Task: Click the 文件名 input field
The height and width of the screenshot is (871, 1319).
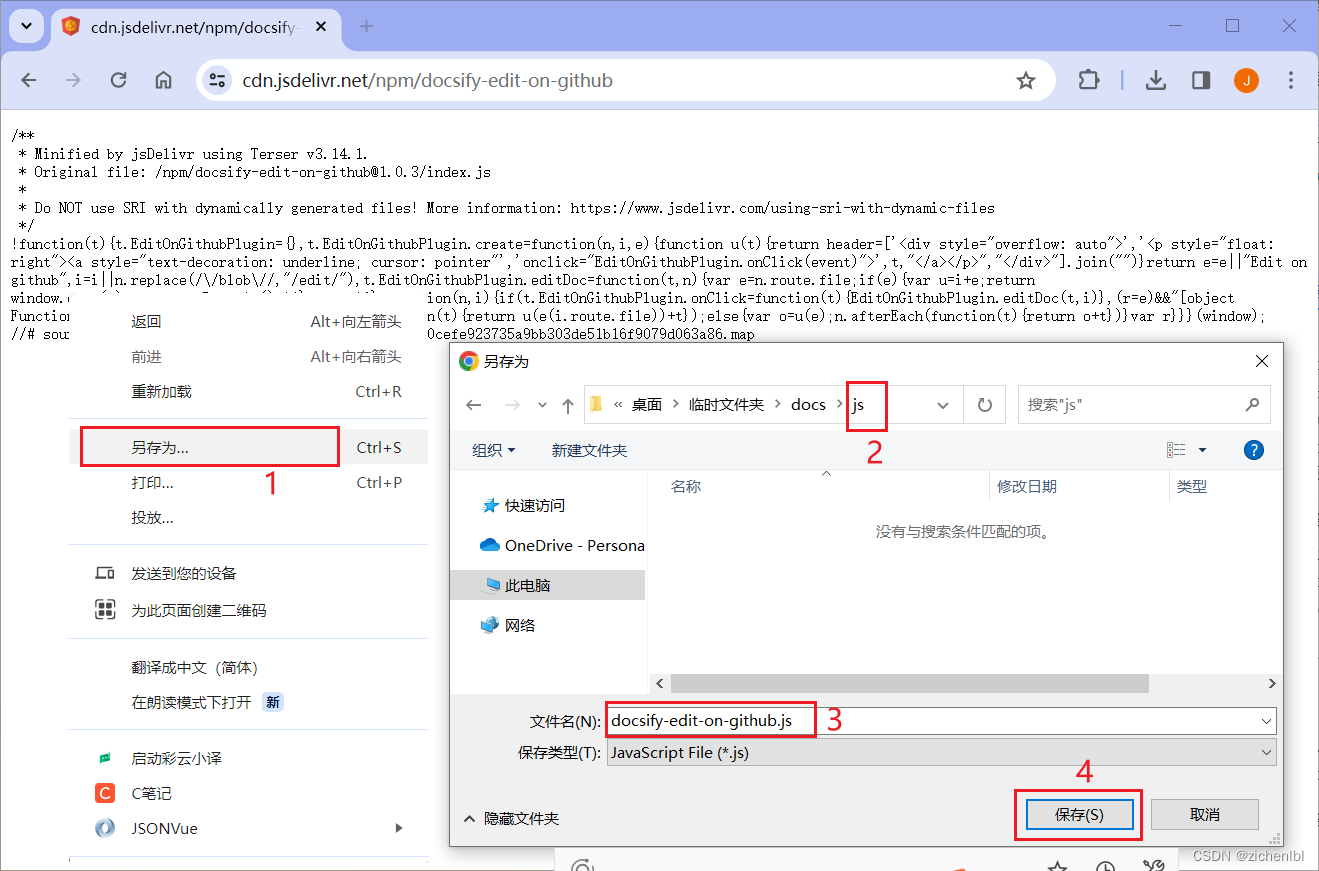Action: pos(941,720)
